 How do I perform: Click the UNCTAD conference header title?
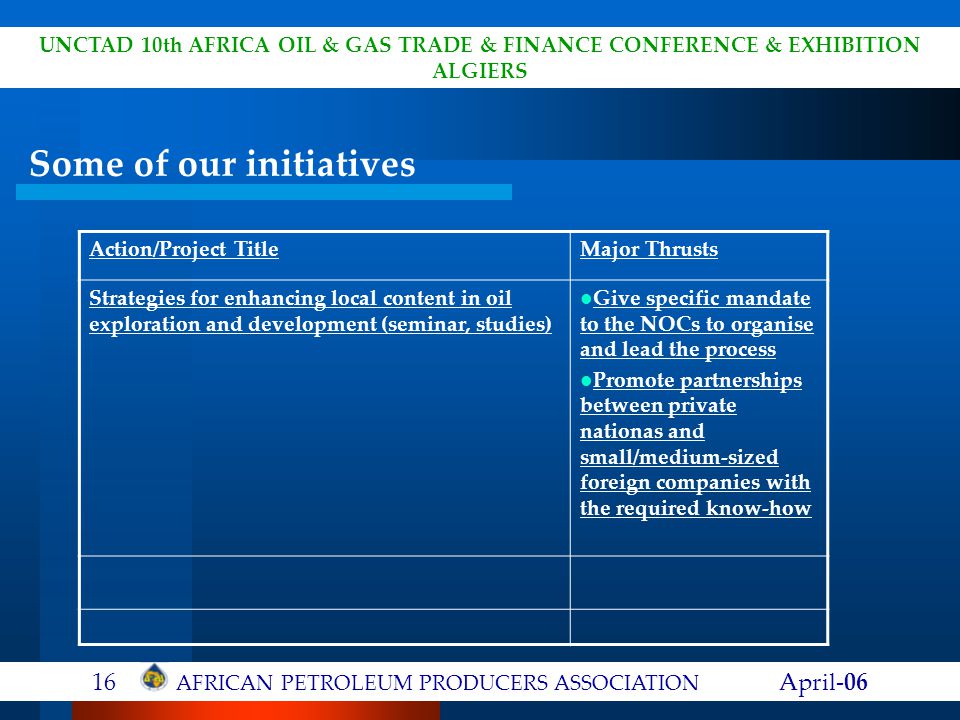click(479, 58)
